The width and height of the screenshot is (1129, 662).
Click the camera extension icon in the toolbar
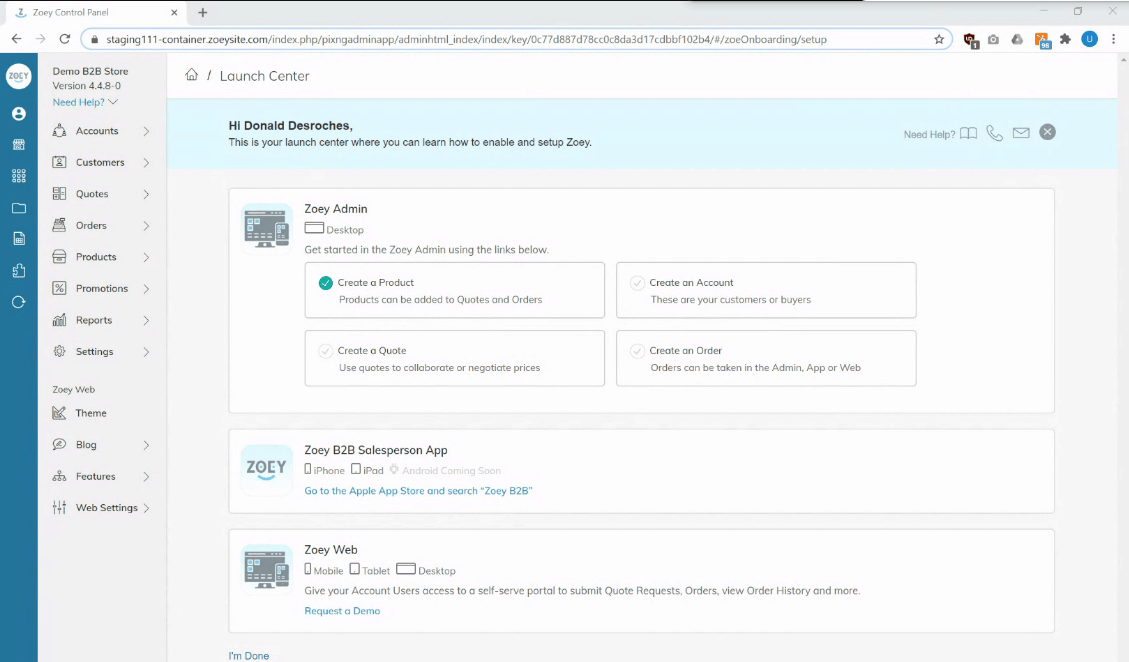[994, 40]
